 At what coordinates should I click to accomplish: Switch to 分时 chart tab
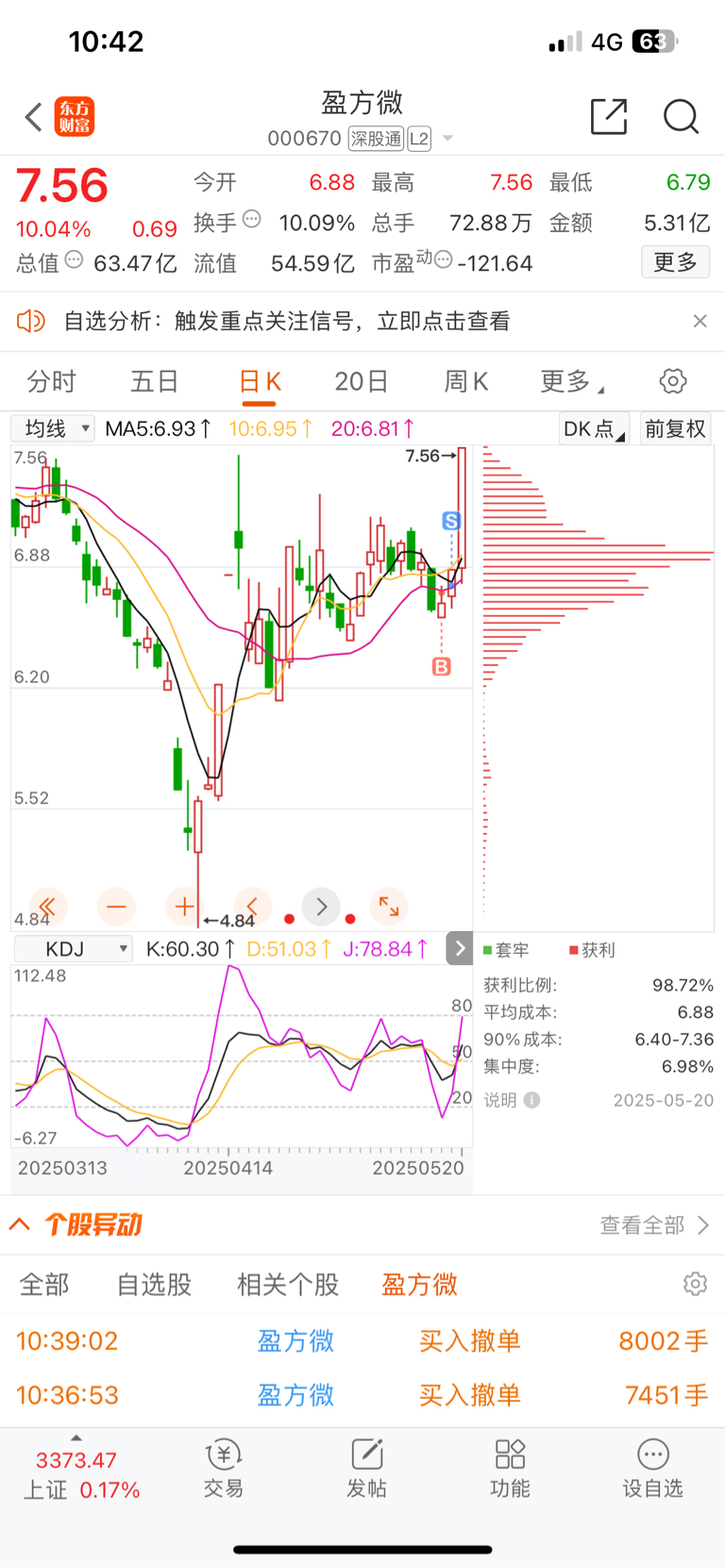[51, 381]
